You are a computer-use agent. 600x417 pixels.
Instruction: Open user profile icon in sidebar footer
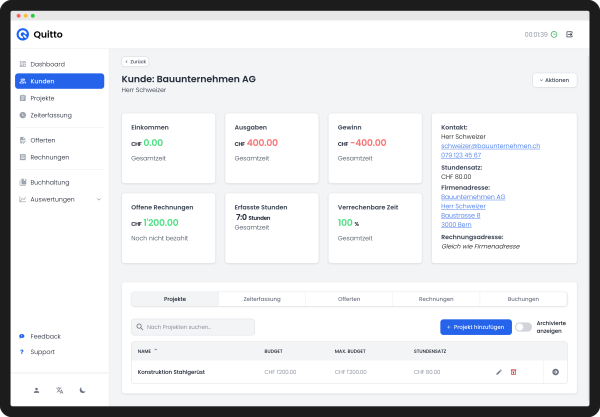[x=36, y=390]
